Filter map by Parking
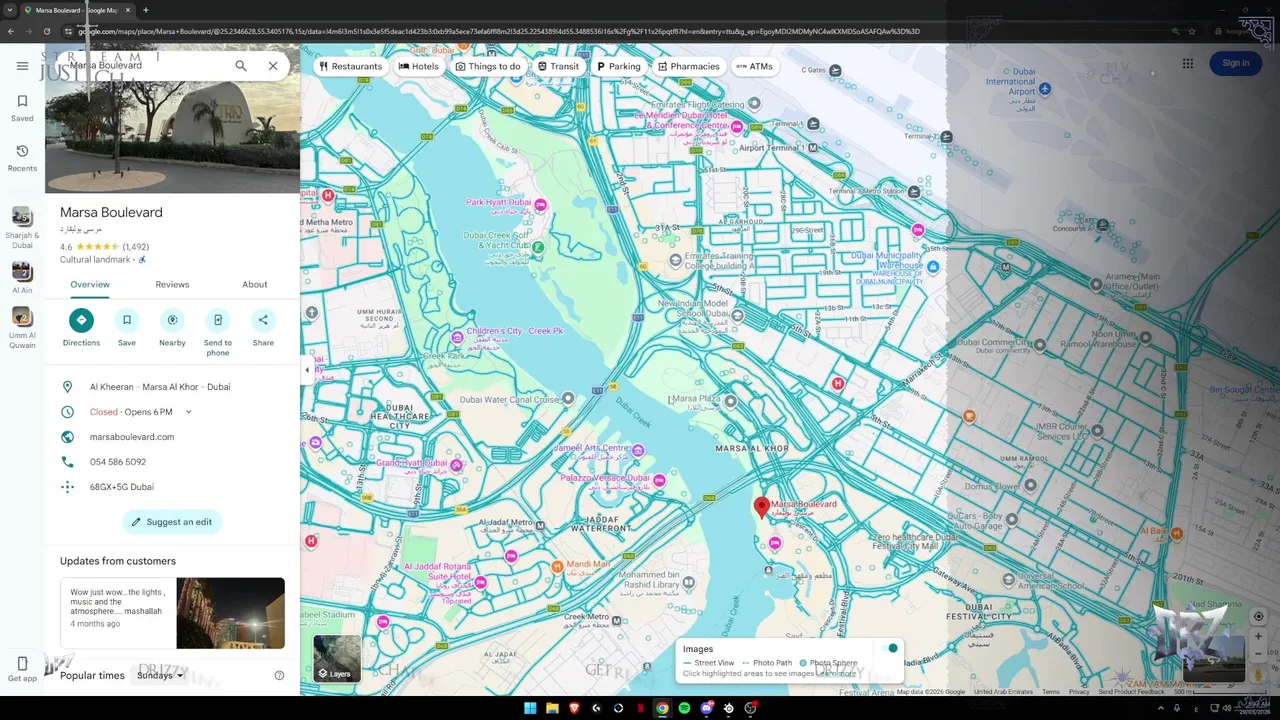This screenshot has height=720, width=1280. (x=619, y=66)
